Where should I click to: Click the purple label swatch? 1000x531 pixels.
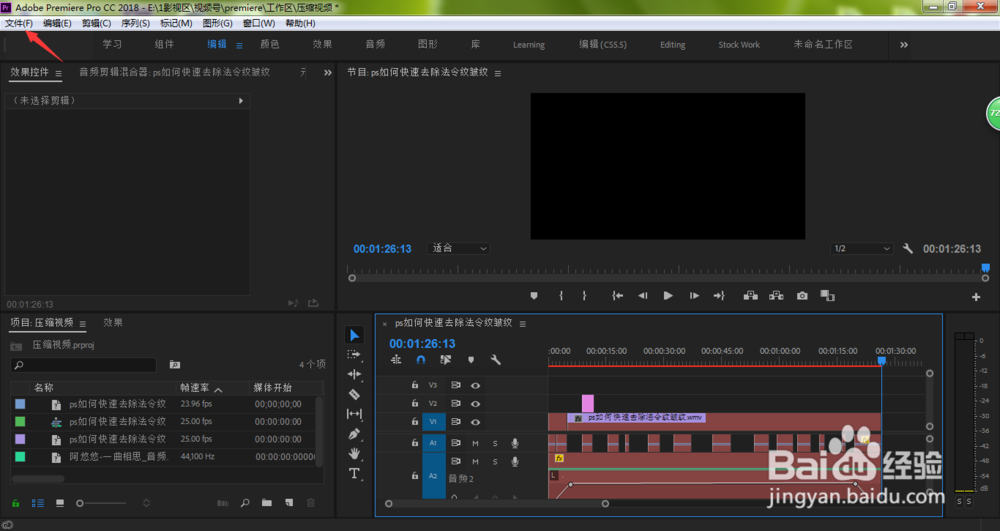coord(20,439)
